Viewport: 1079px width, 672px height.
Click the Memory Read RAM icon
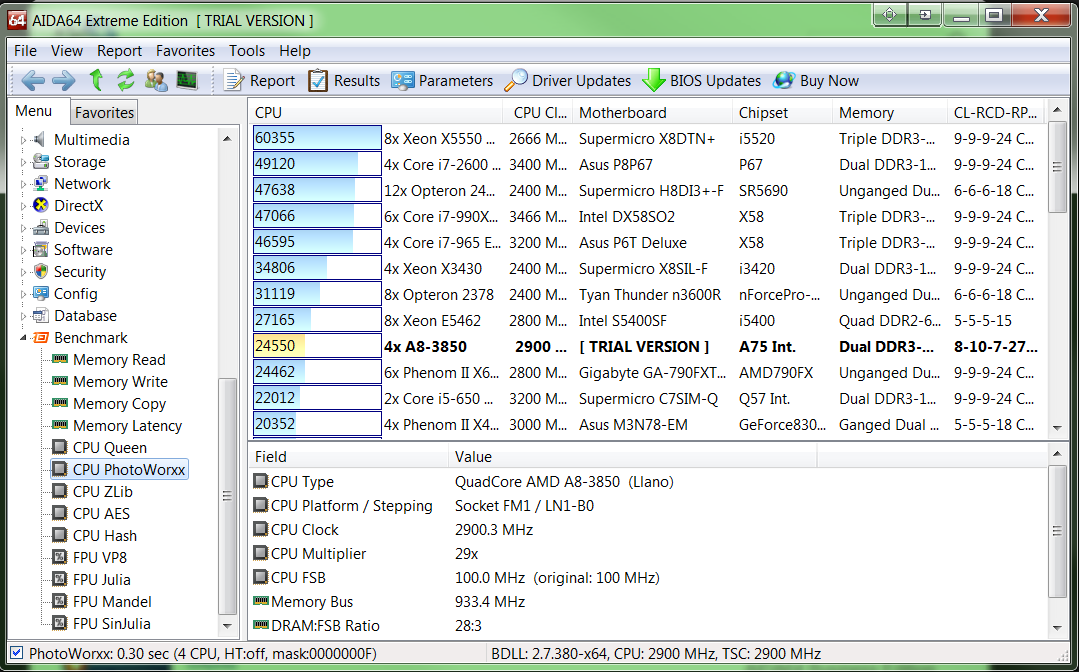click(x=60, y=359)
